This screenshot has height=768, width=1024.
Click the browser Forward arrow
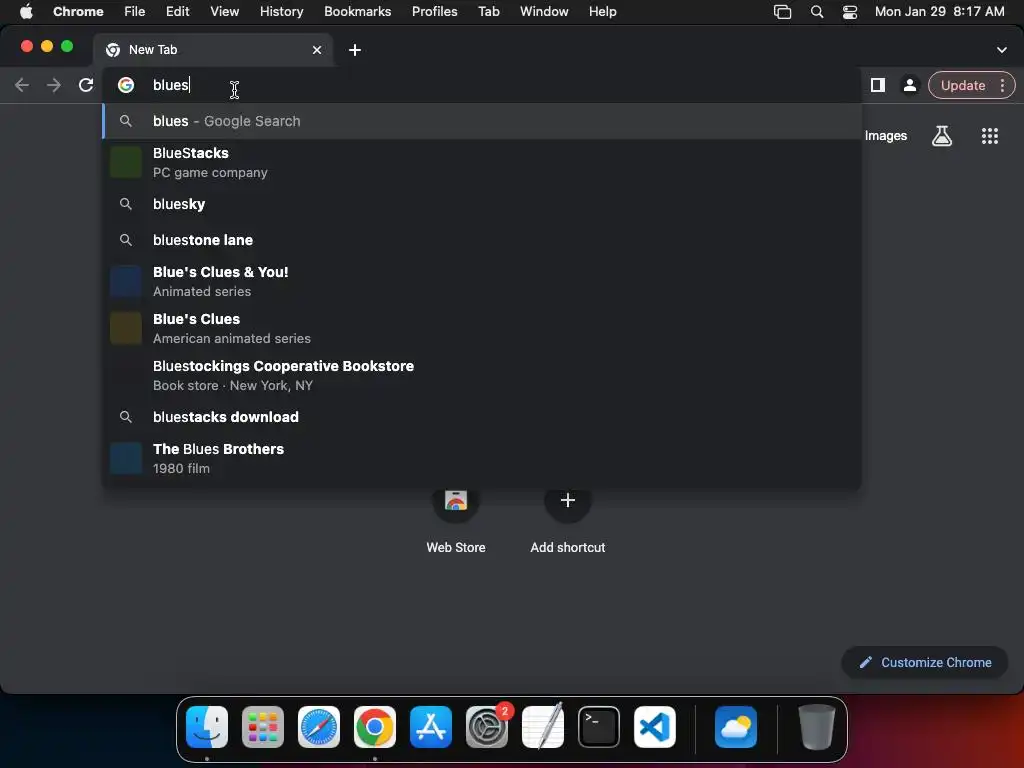tap(54, 85)
